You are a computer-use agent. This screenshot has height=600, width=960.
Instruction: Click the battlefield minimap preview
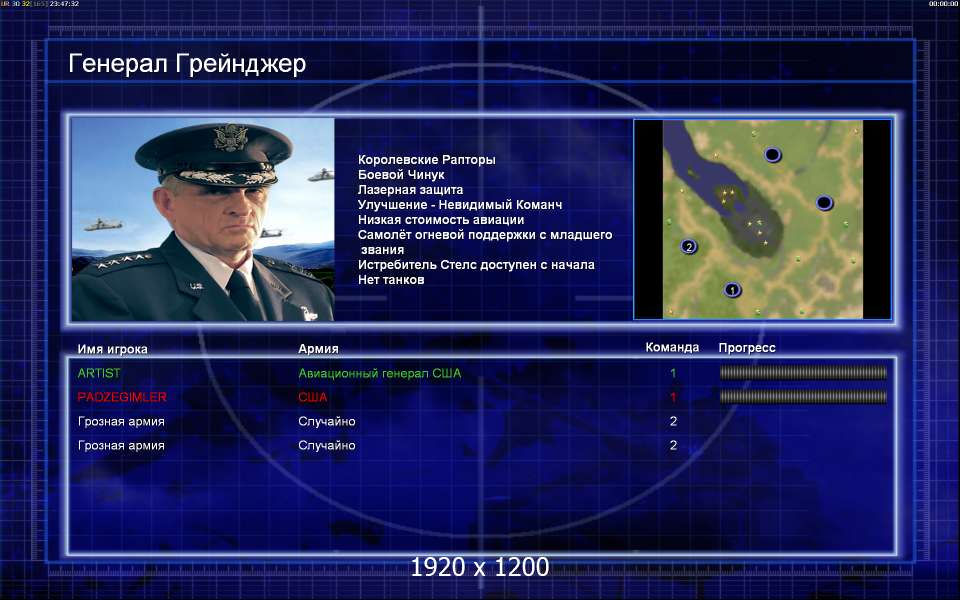click(762, 219)
